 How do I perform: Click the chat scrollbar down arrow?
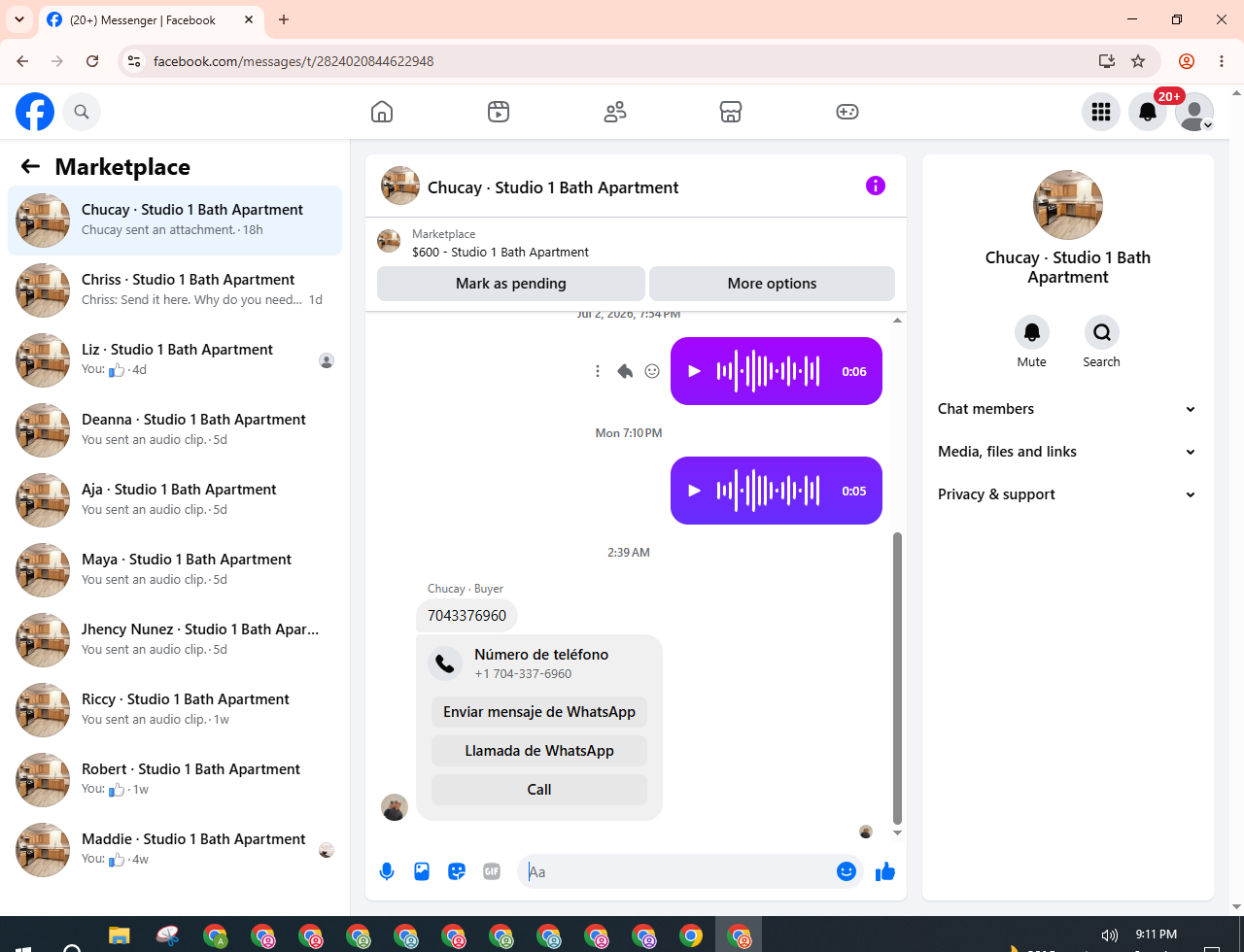[897, 833]
